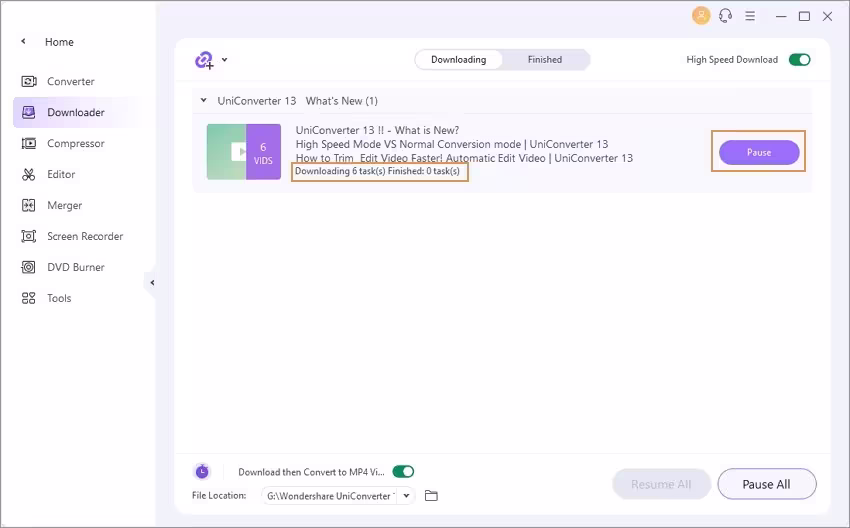Viewport: 850px width, 528px height.
Task: Open the file location folder icon
Action: tap(431, 495)
